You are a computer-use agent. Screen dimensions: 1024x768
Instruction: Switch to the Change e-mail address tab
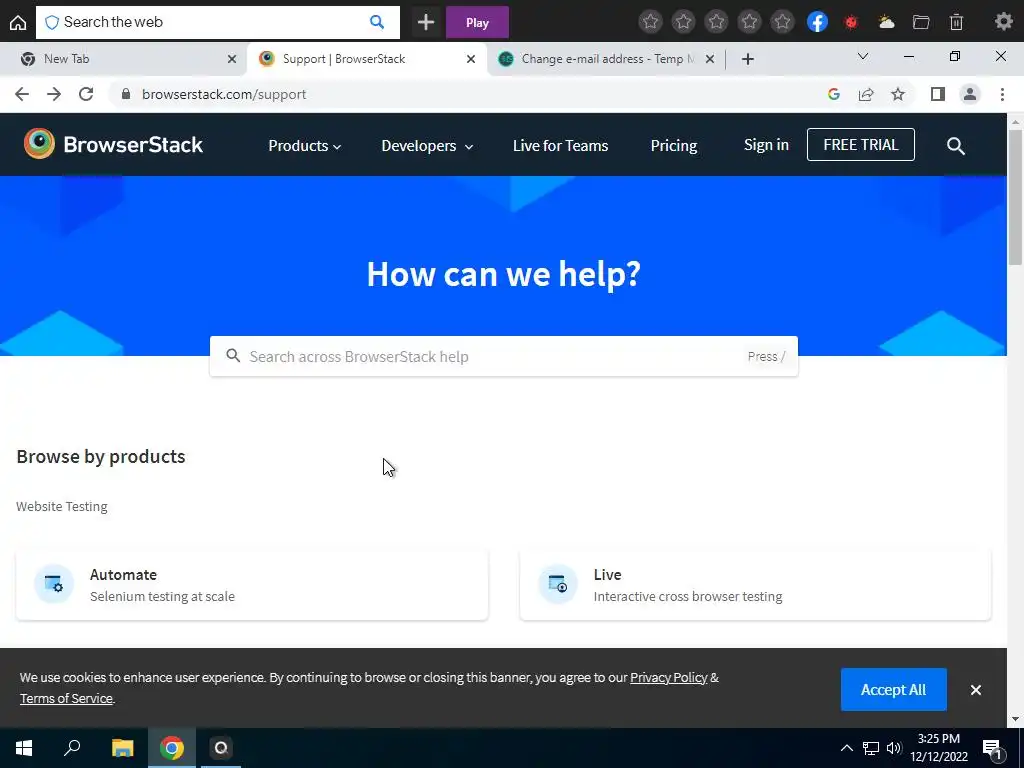coord(606,59)
